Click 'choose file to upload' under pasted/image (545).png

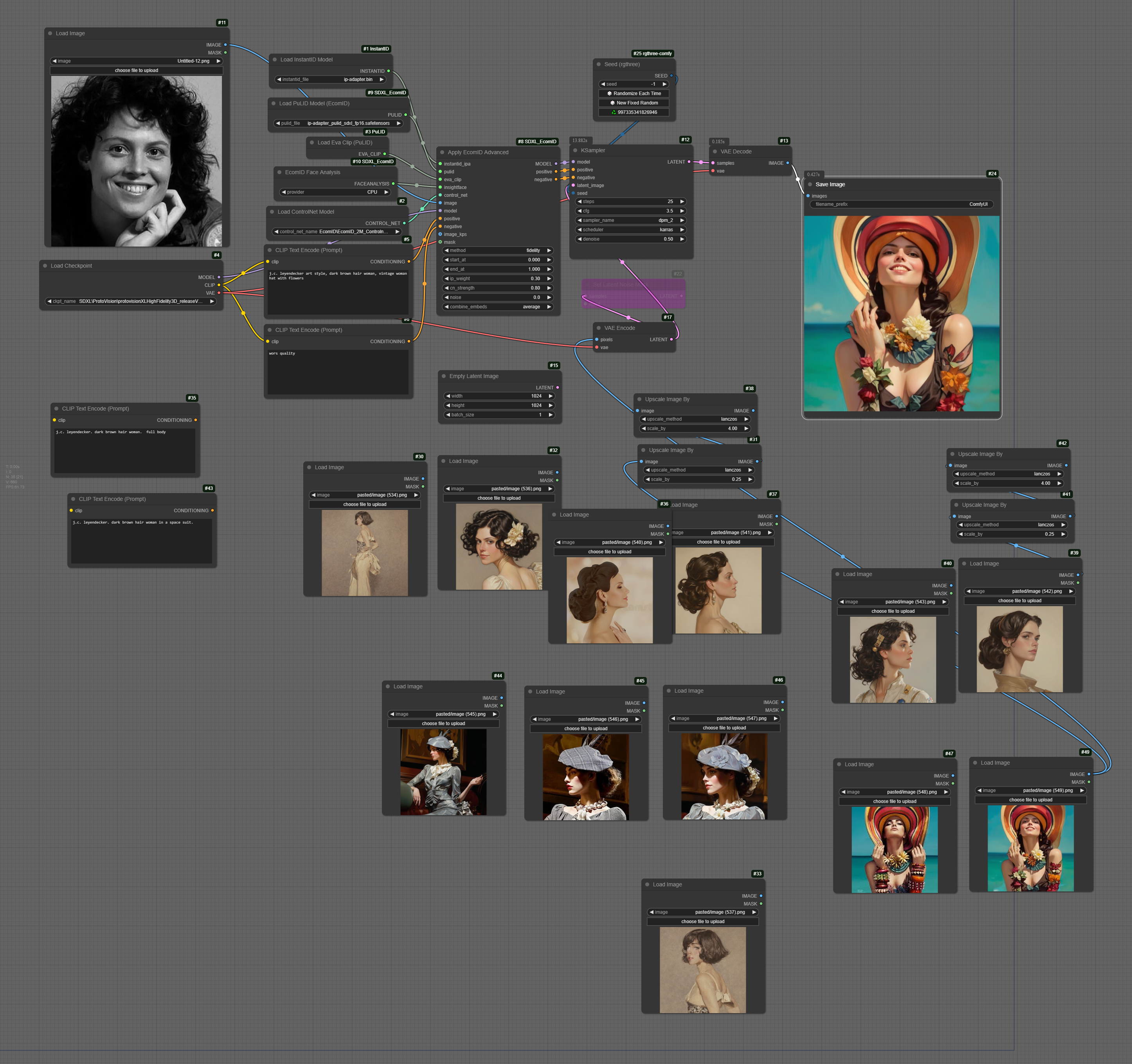point(444,724)
